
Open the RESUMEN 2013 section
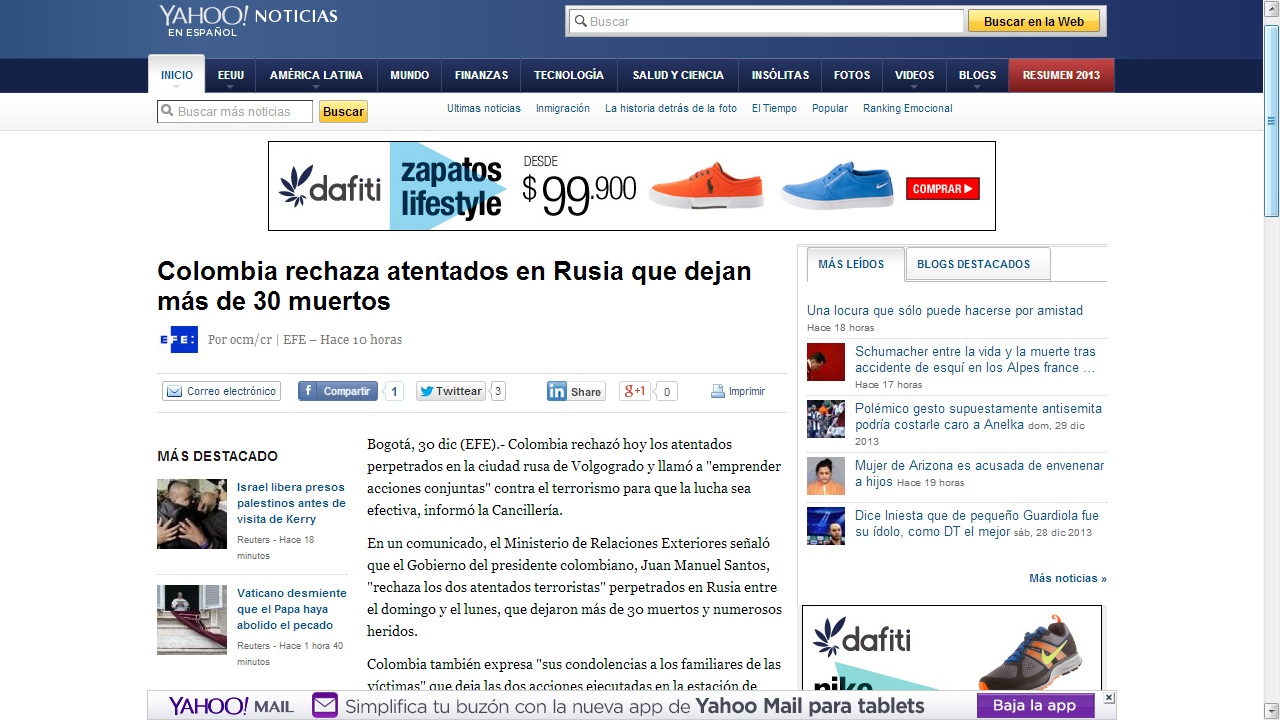(x=1061, y=75)
